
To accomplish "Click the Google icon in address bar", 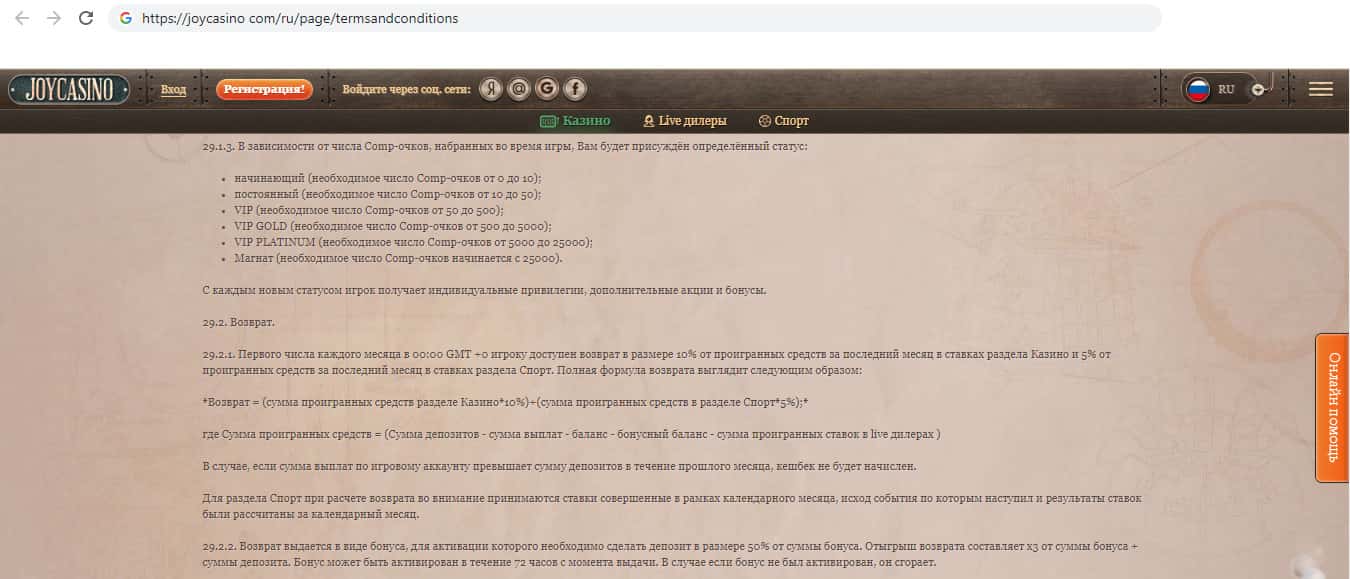I will coord(125,18).
